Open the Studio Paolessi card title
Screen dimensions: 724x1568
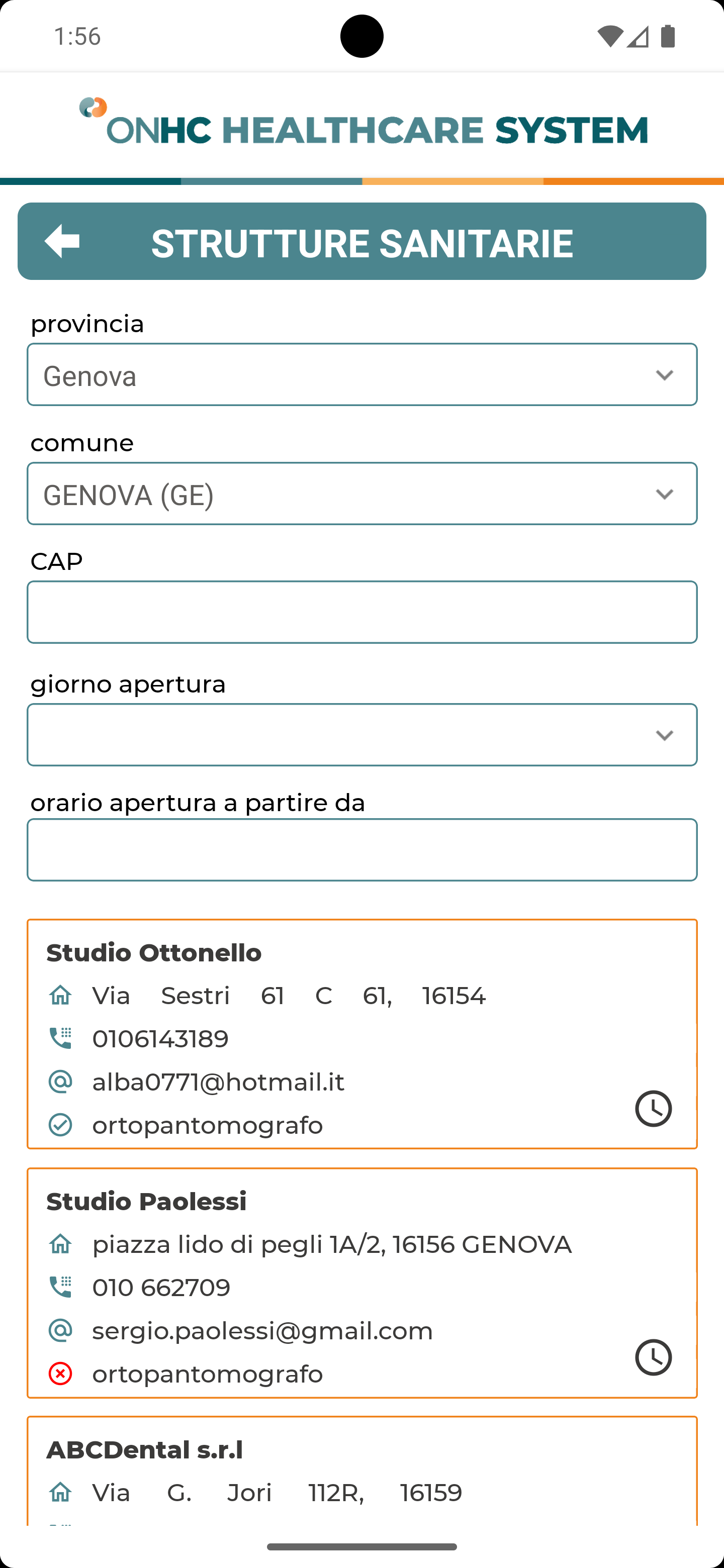(x=146, y=1202)
